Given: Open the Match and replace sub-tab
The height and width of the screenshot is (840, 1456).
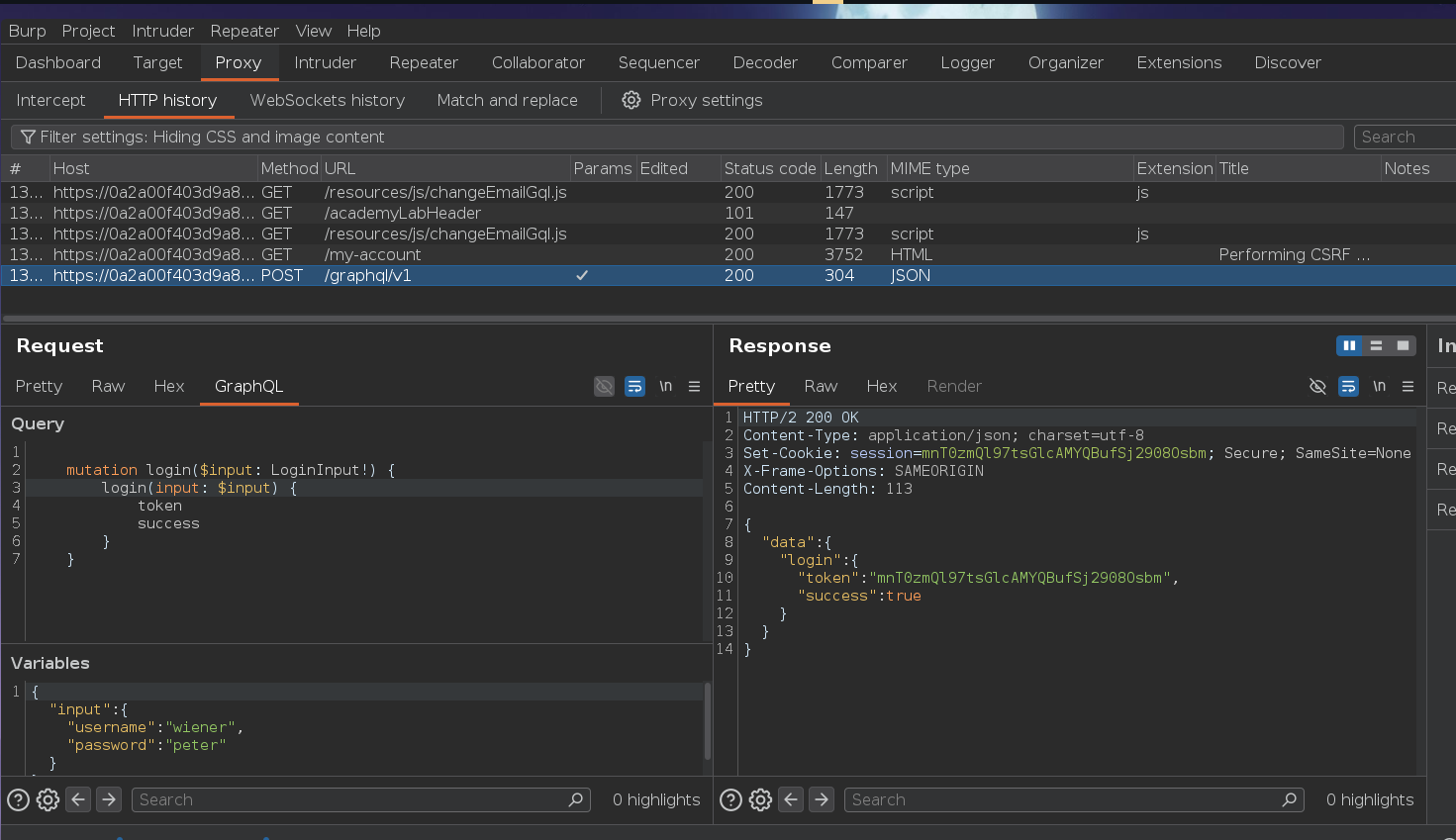Looking at the screenshot, I should point(507,100).
